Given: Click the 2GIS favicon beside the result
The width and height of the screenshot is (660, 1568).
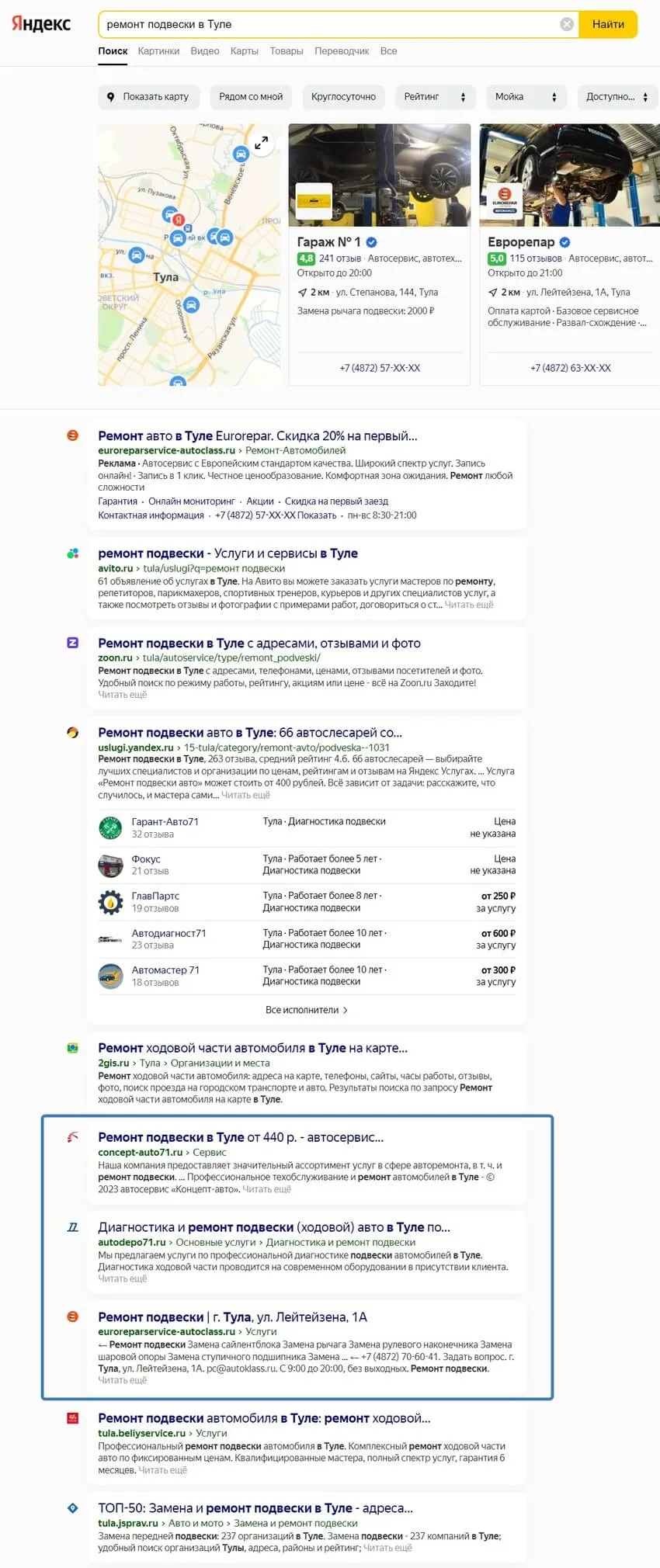Looking at the screenshot, I should pos(73,1048).
